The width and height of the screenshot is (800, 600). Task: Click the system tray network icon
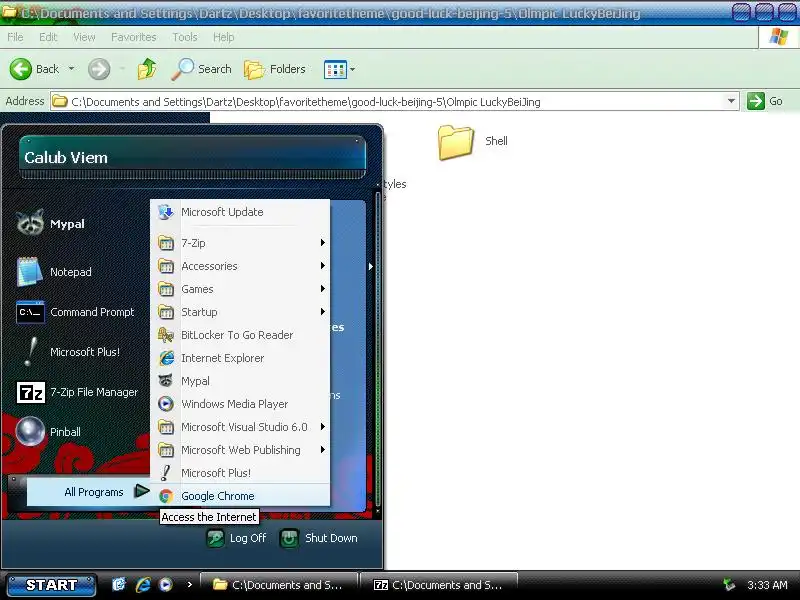[729, 585]
